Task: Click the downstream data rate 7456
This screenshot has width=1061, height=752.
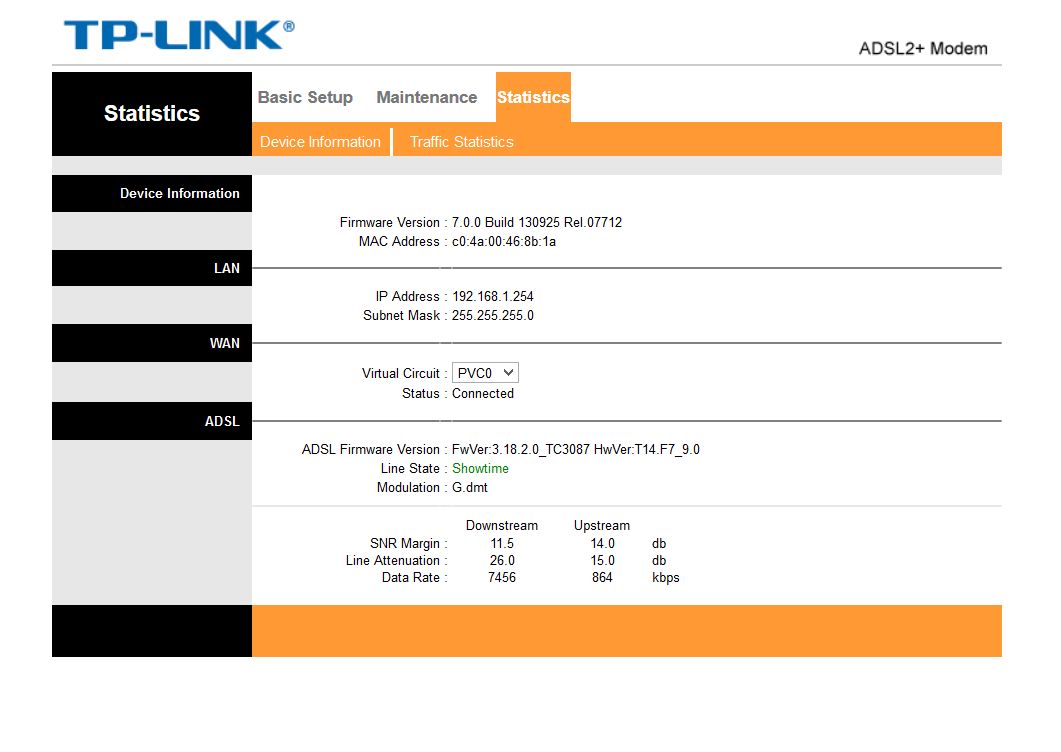Action: click(x=502, y=577)
